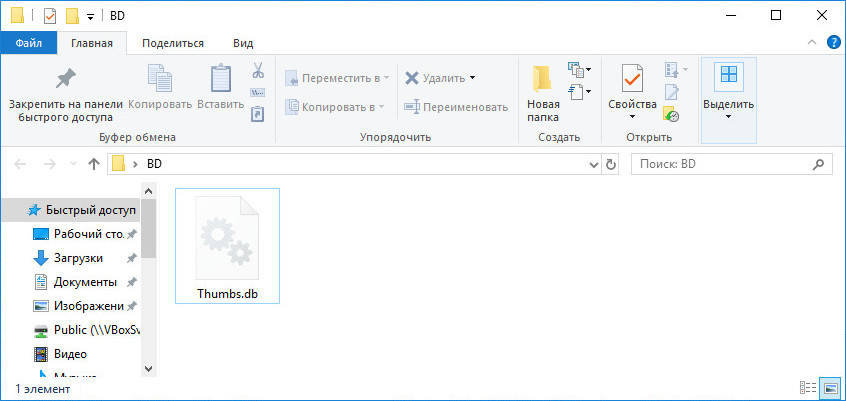Open Переместить в dropdown
Screen dimensions: 846x401
tap(337, 78)
